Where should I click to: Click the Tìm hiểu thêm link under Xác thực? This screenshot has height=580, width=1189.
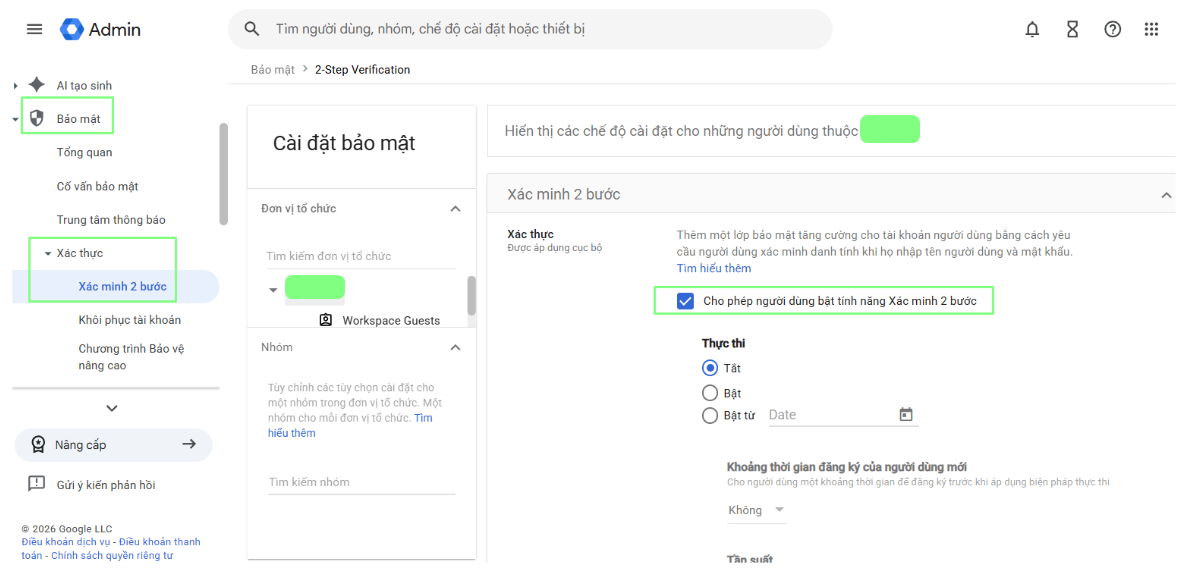coord(714,268)
